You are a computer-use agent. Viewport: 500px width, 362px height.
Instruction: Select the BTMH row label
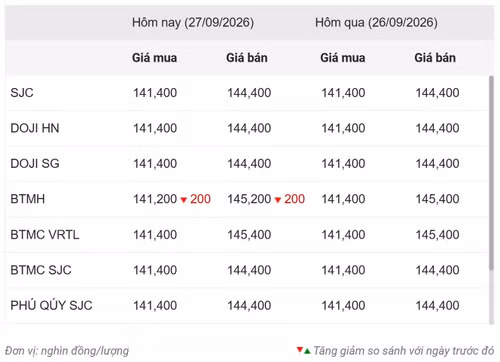(x=28, y=199)
